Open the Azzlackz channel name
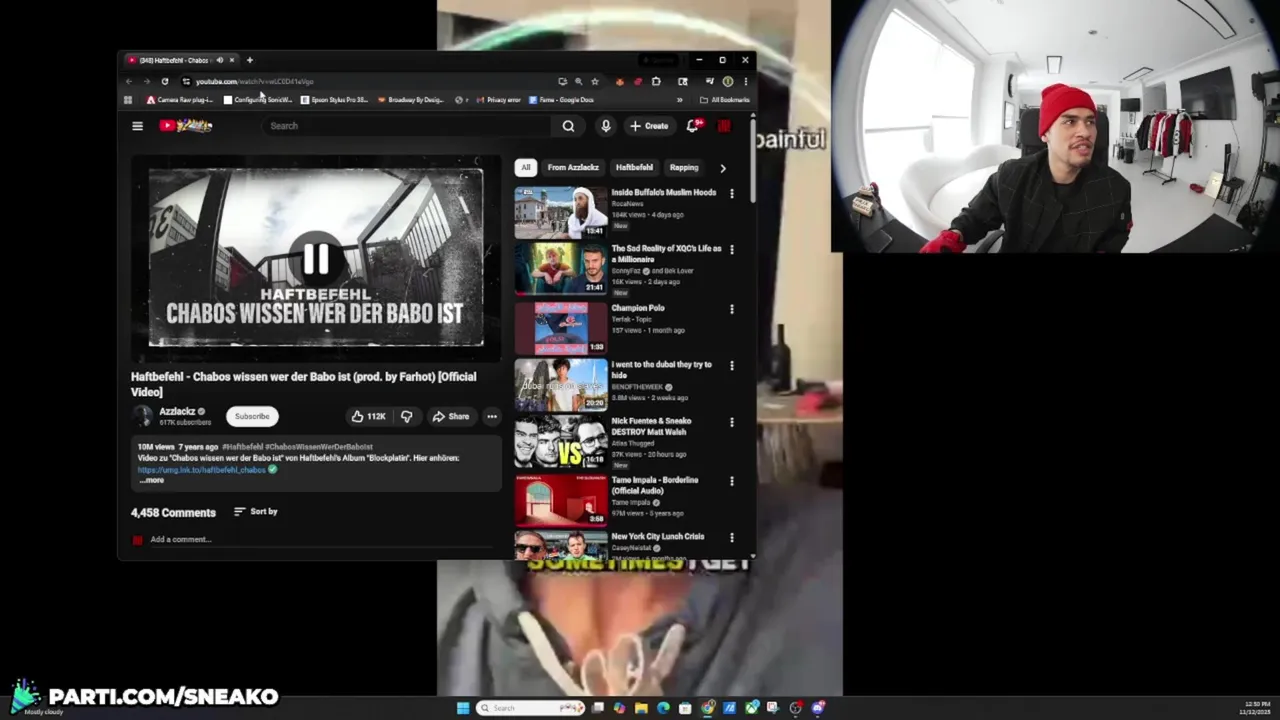 tap(177, 411)
